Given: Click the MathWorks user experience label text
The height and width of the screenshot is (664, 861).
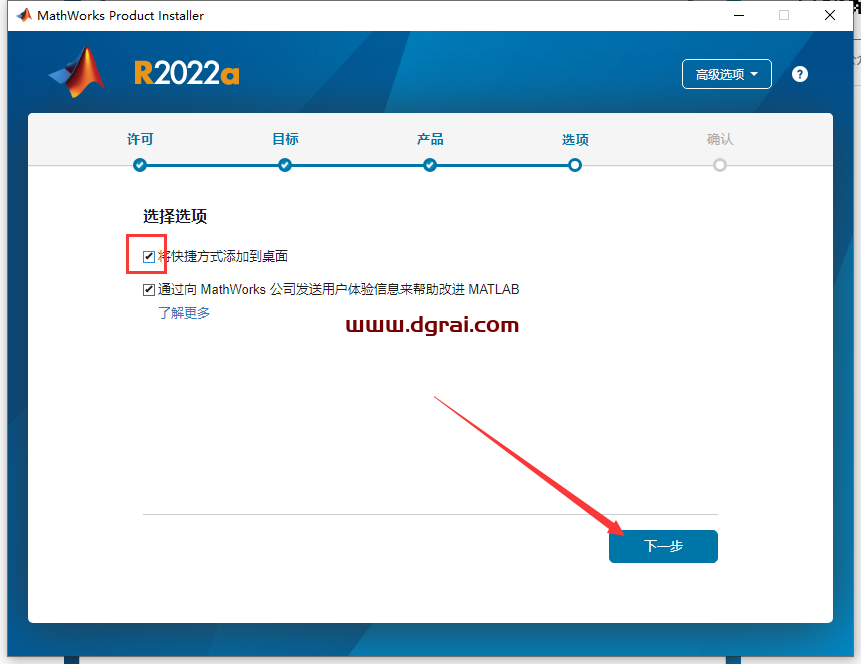Looking at the screenshot, I should (x=339, y=289).
